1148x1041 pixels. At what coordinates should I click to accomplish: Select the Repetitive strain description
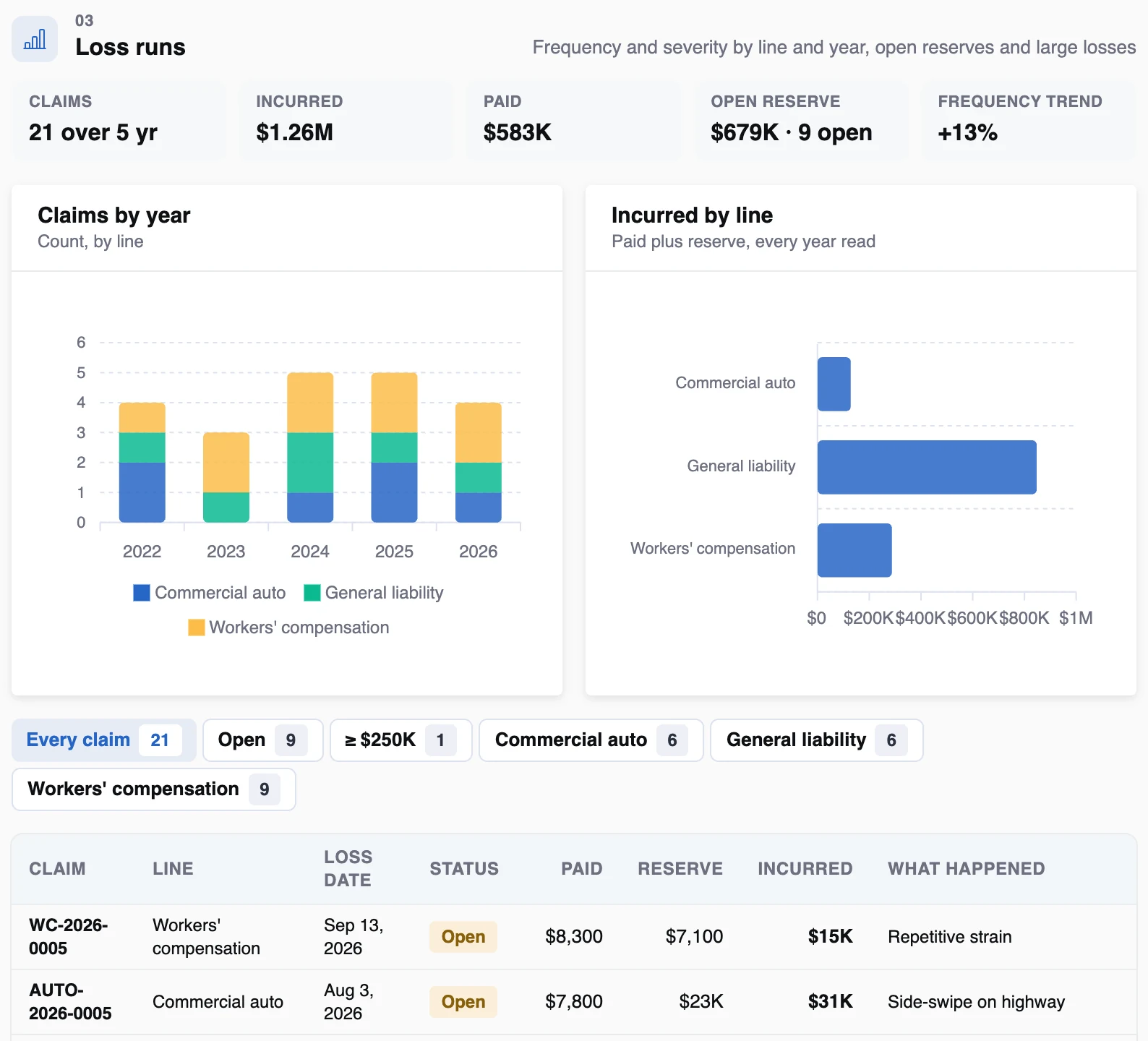point(950,937)
